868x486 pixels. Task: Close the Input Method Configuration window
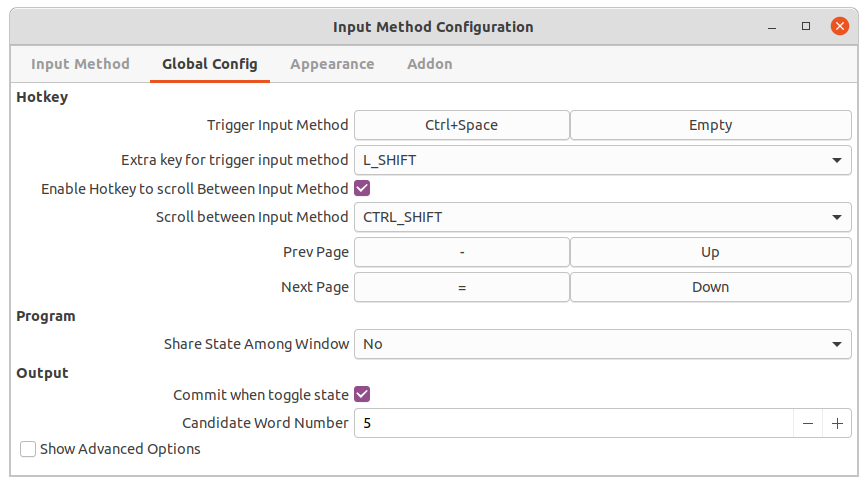pyautogui.click(x=840, y=26)
